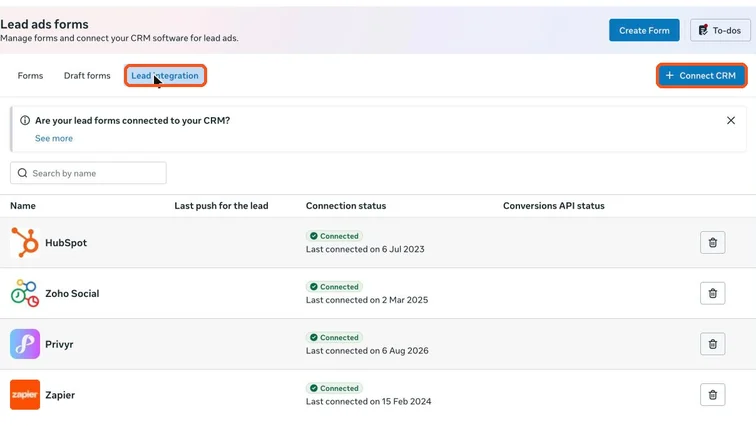Switch to the Draft forms tab
The width and height of the screenshot is (756, 426).
(x=87, y=76)
